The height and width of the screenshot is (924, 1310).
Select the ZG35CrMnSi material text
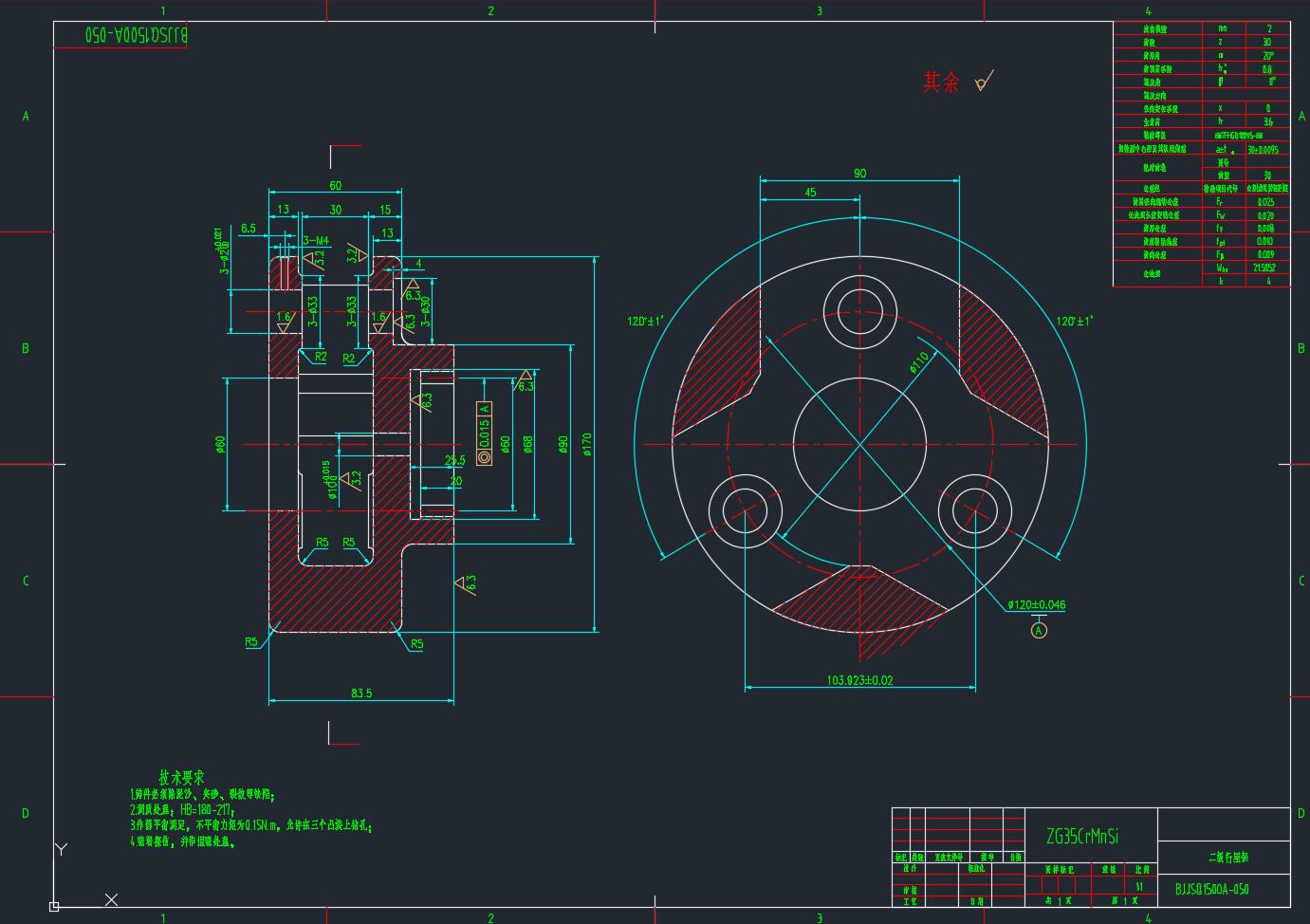tap(1082, 836)
